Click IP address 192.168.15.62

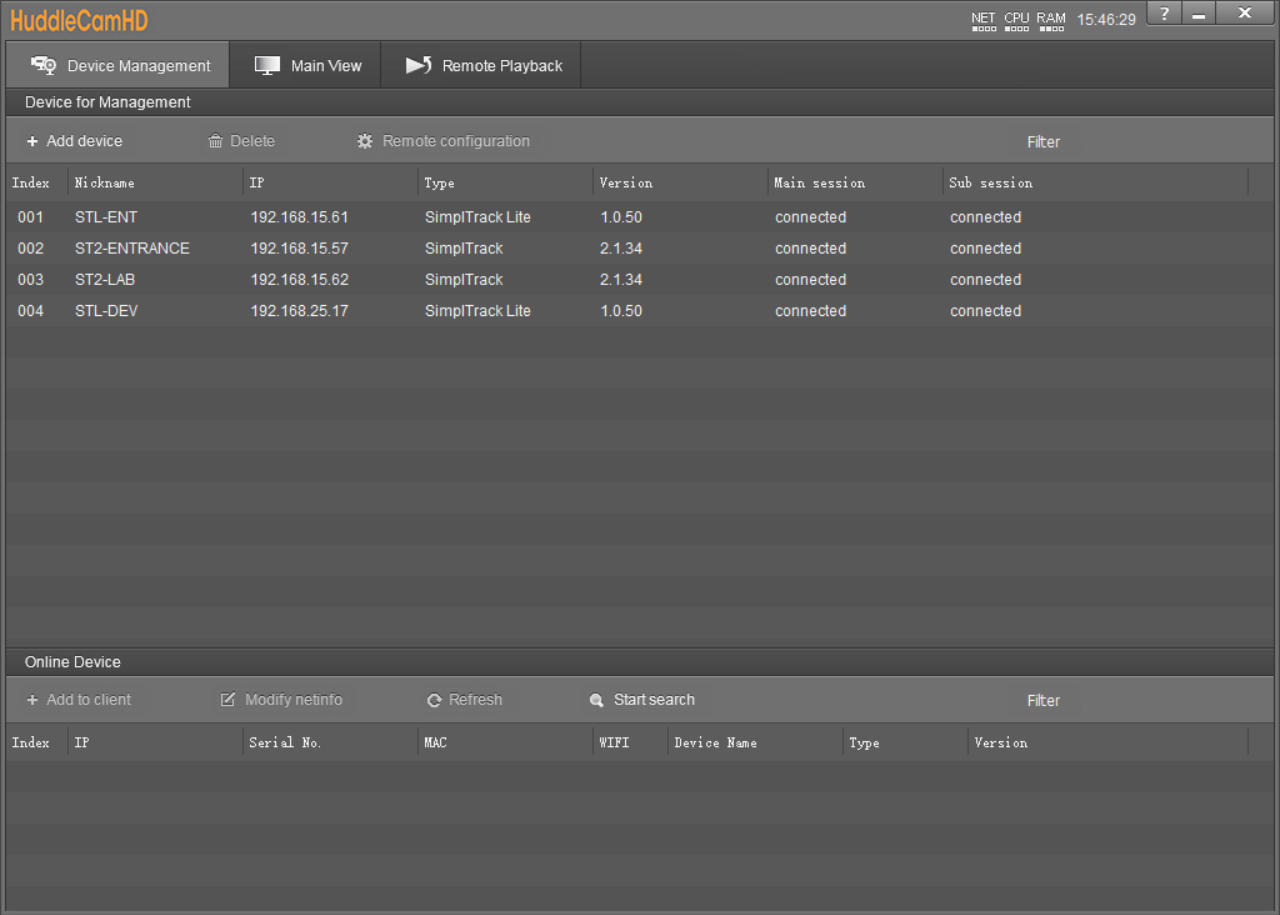coord(299,280)
